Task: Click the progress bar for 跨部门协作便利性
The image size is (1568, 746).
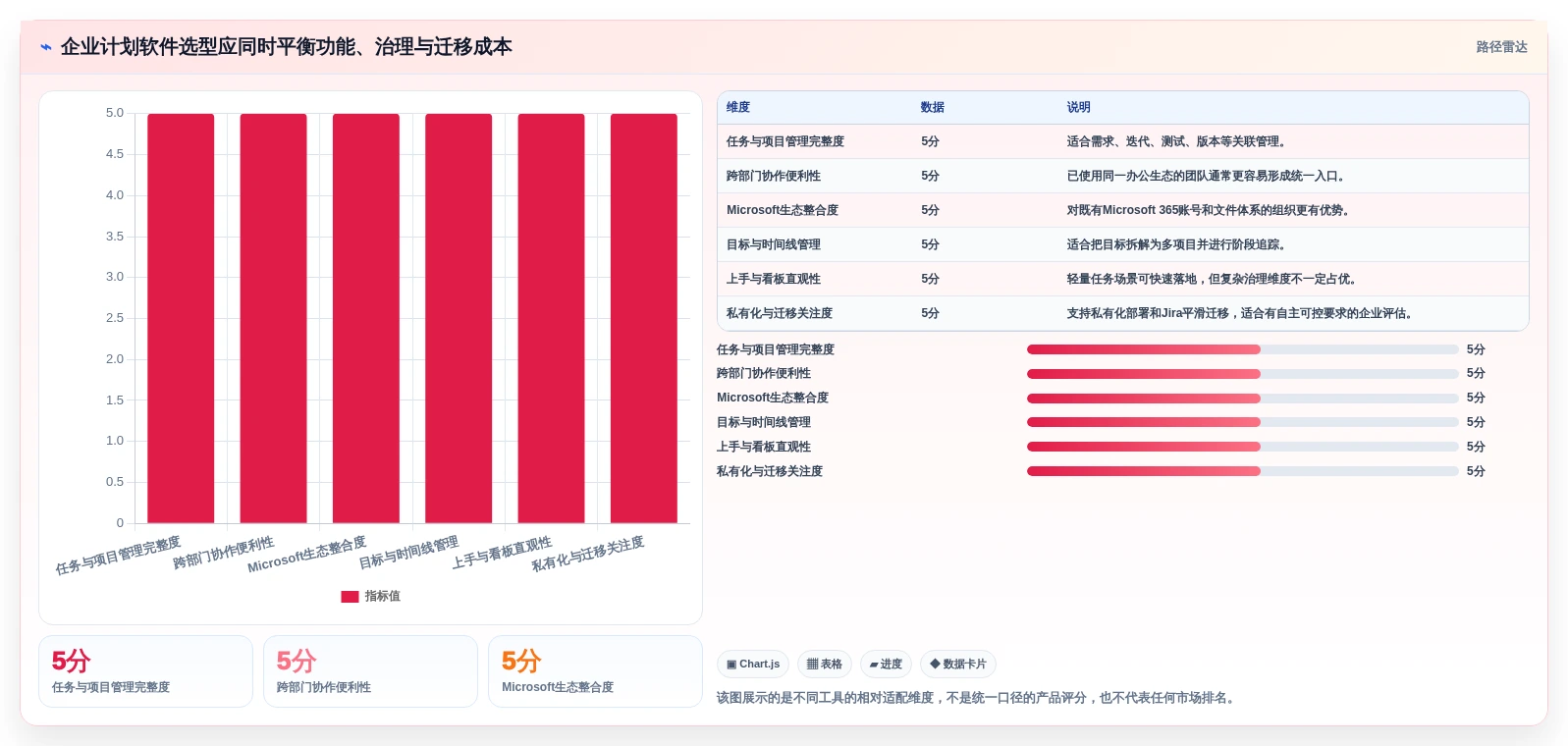Action: tap(1242, 374)
